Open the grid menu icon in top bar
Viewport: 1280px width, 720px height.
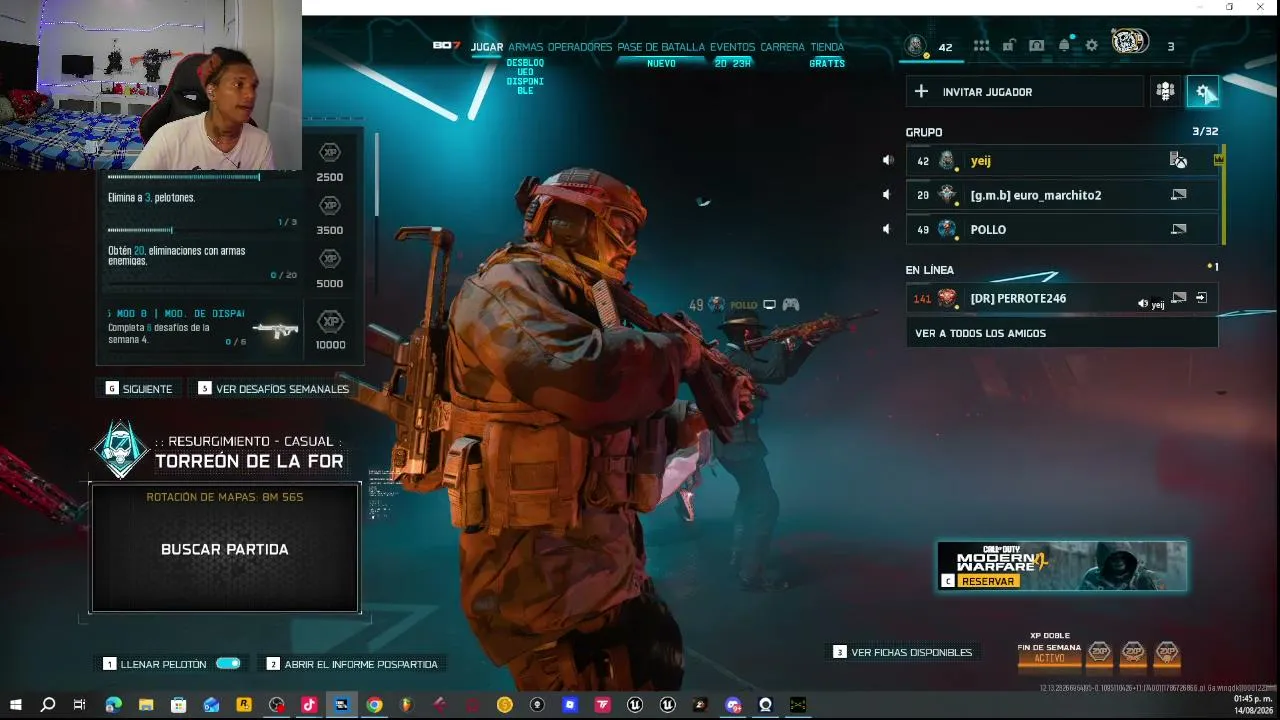(981, 46)
